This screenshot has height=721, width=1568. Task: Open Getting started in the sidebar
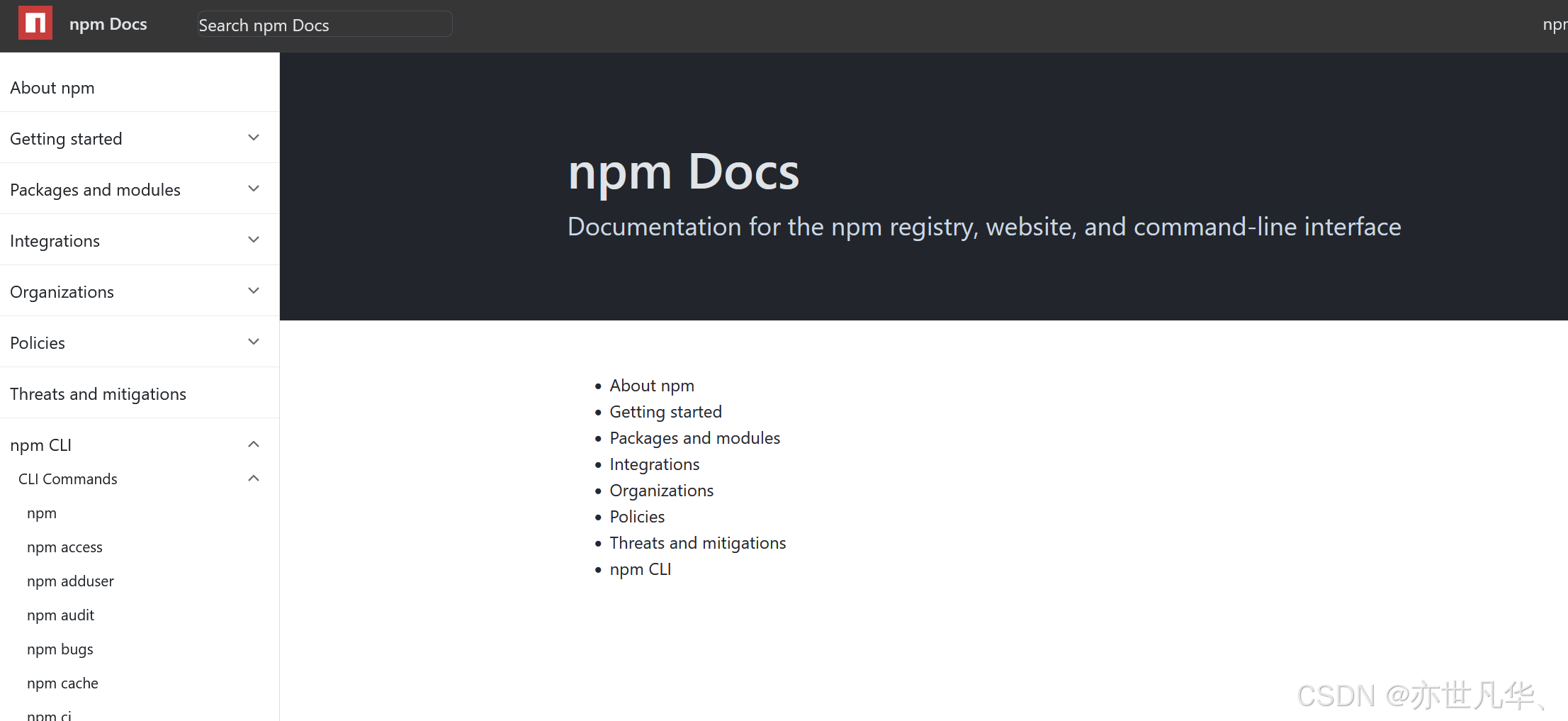(x=66, y=139)
